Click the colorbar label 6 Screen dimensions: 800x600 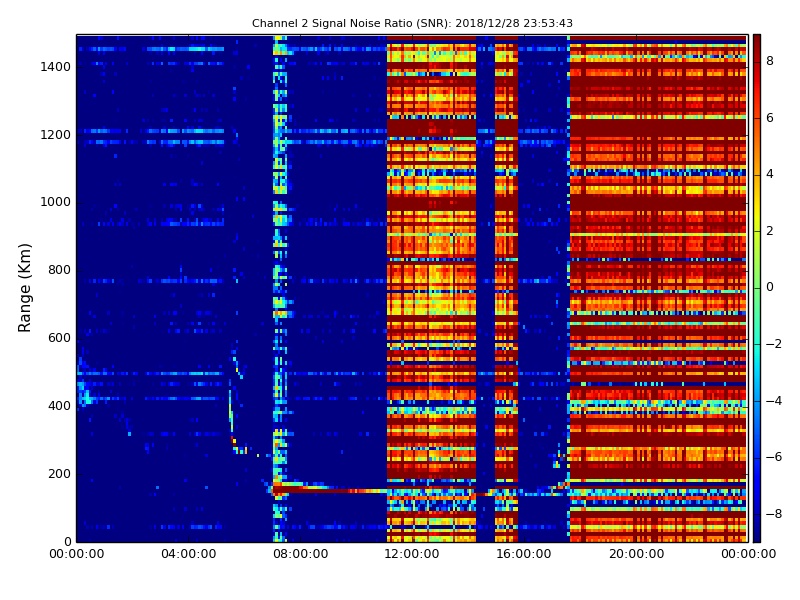click(x=770, y=118)
